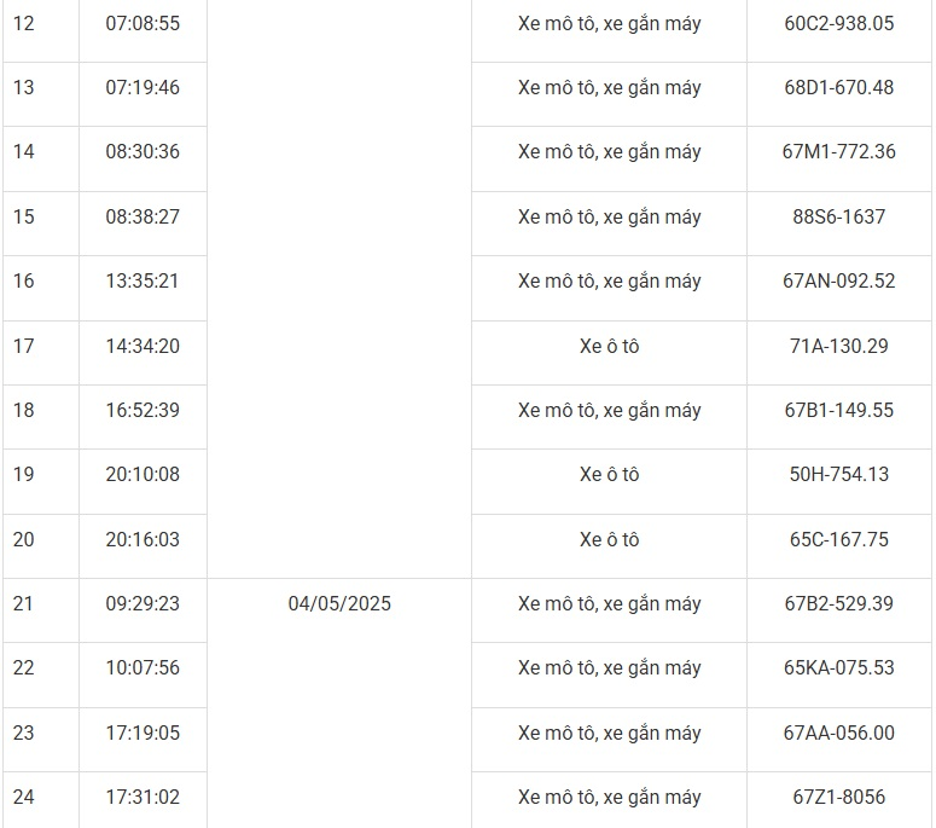
Task: Select plate number 67AA-056.00
Action: 839,733
